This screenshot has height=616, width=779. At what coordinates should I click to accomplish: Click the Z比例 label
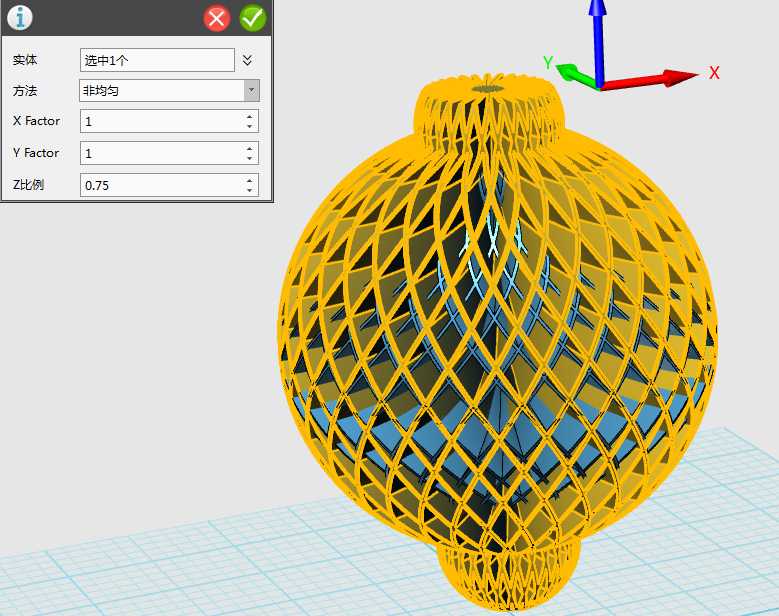click(28, 185)
